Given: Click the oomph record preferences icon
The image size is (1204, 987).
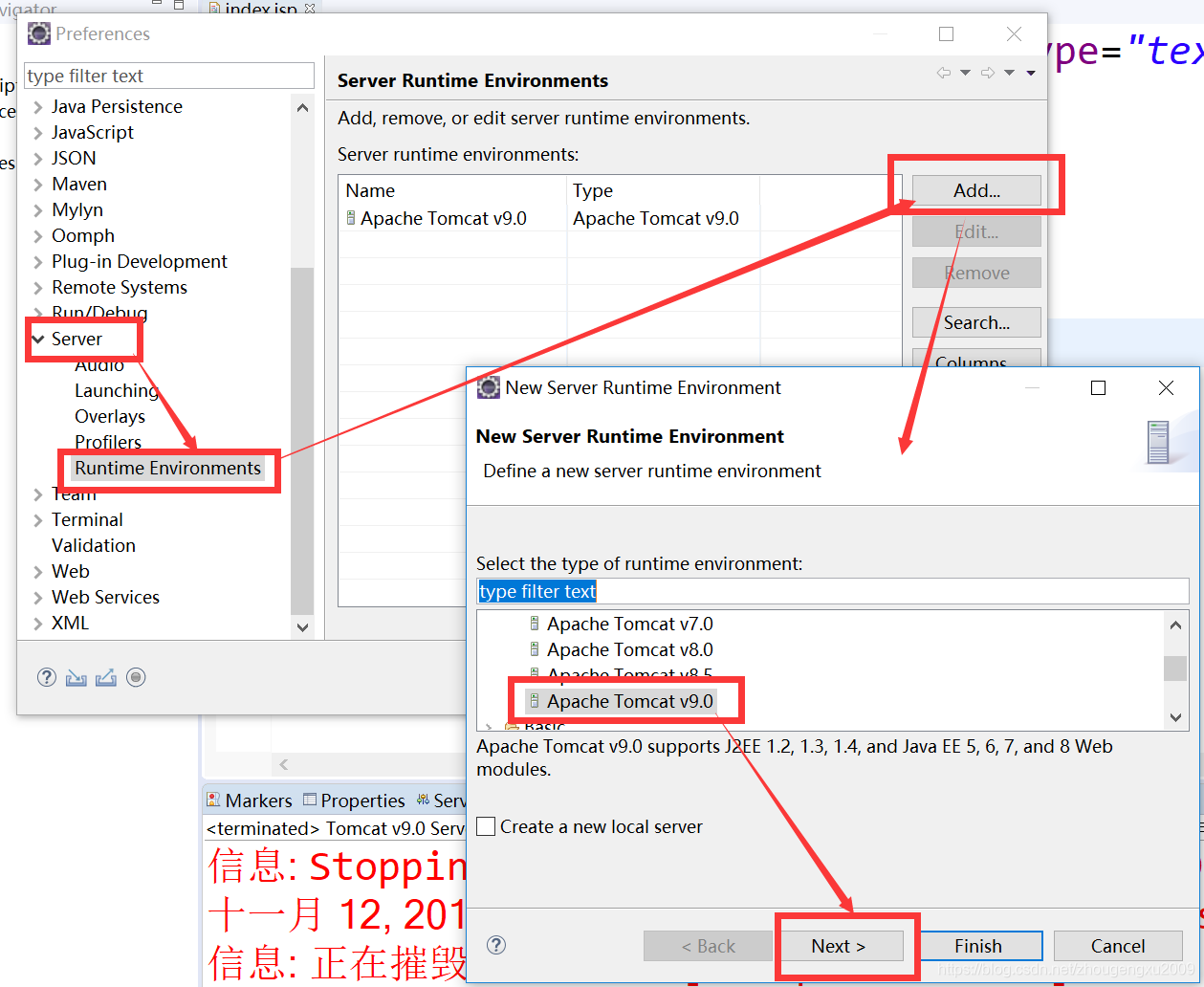Looking at the screenshot, I should (x=136, y=677).
